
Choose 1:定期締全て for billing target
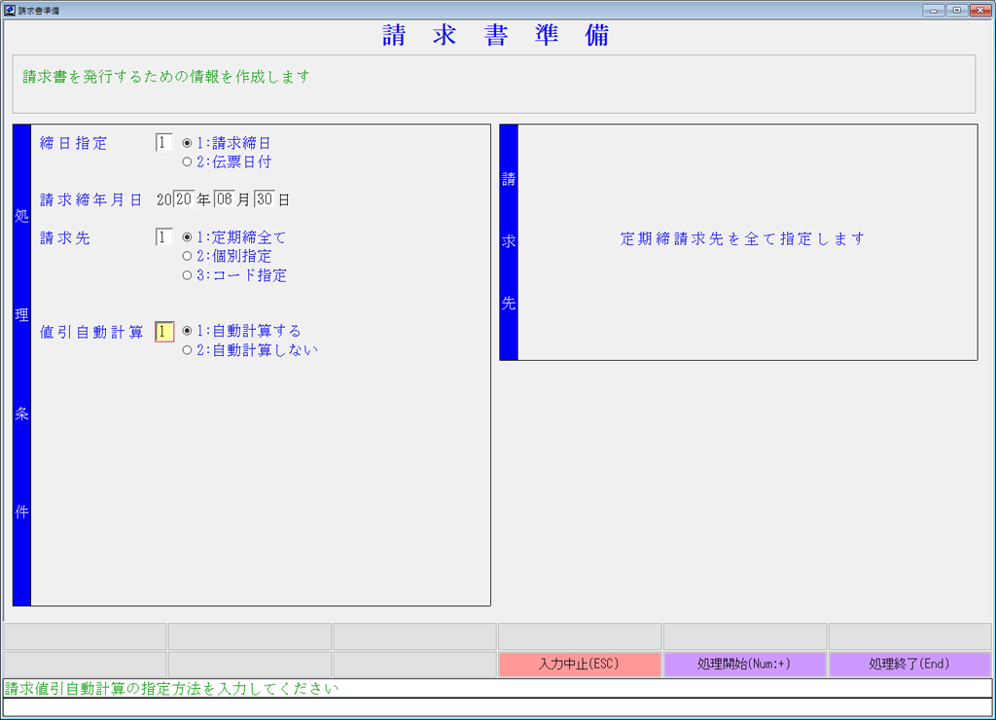click(x=187, y=238)
